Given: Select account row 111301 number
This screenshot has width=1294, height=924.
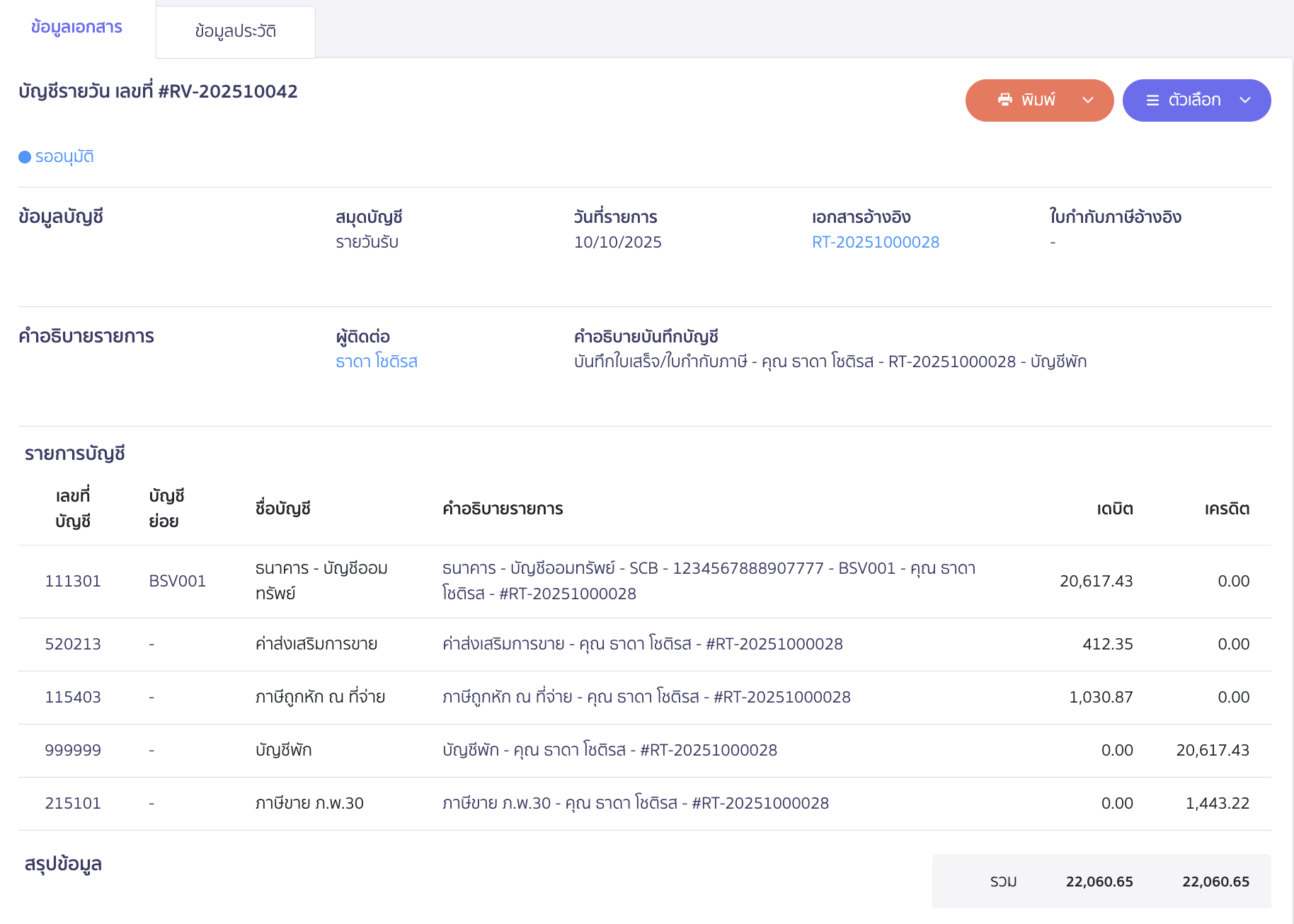Looking at the screenshot, I should pyautogui.click(x=73, y=581).
